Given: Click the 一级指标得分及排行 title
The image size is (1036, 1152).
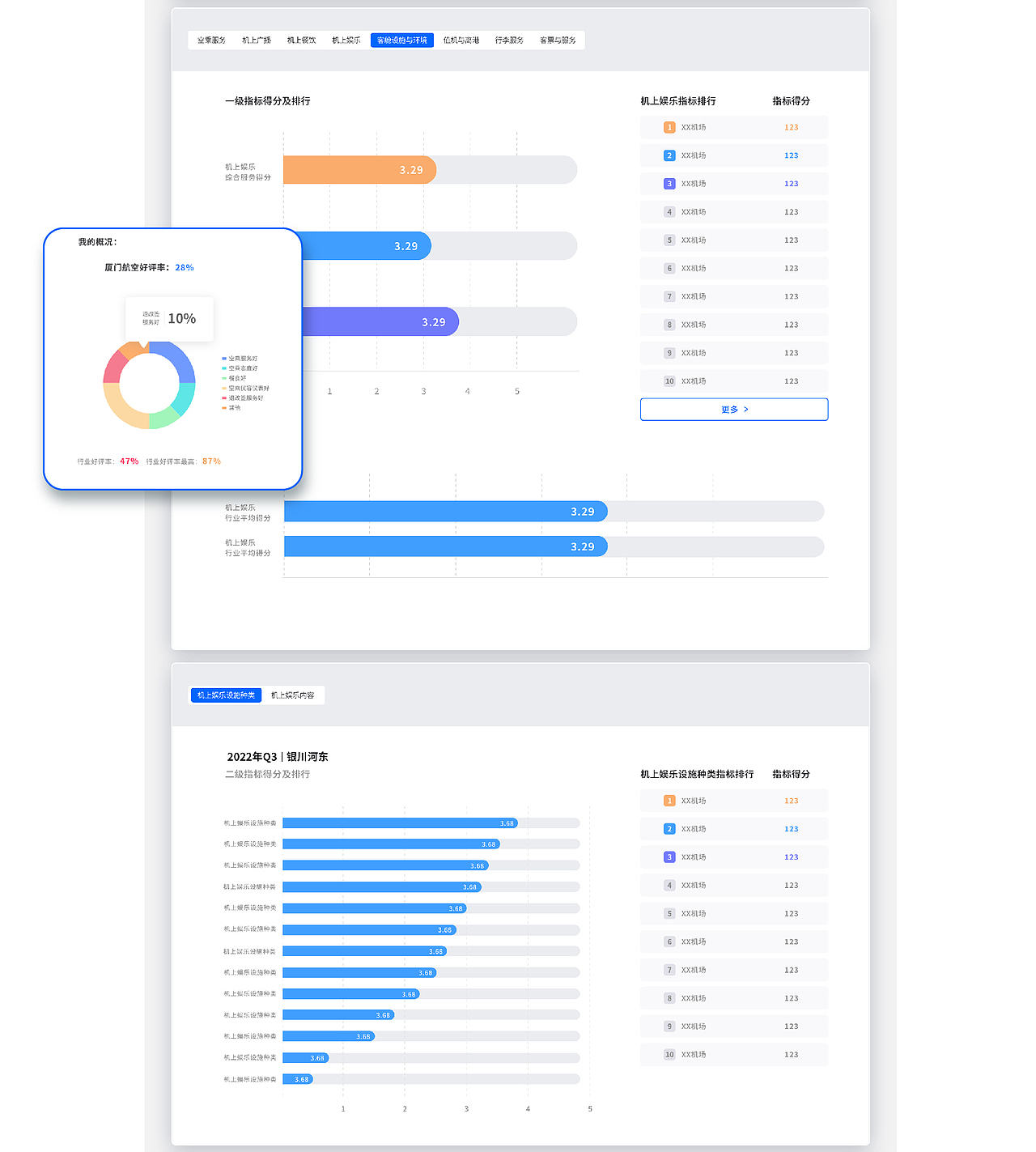Looking at the screenshot, I should pos(268,101).
